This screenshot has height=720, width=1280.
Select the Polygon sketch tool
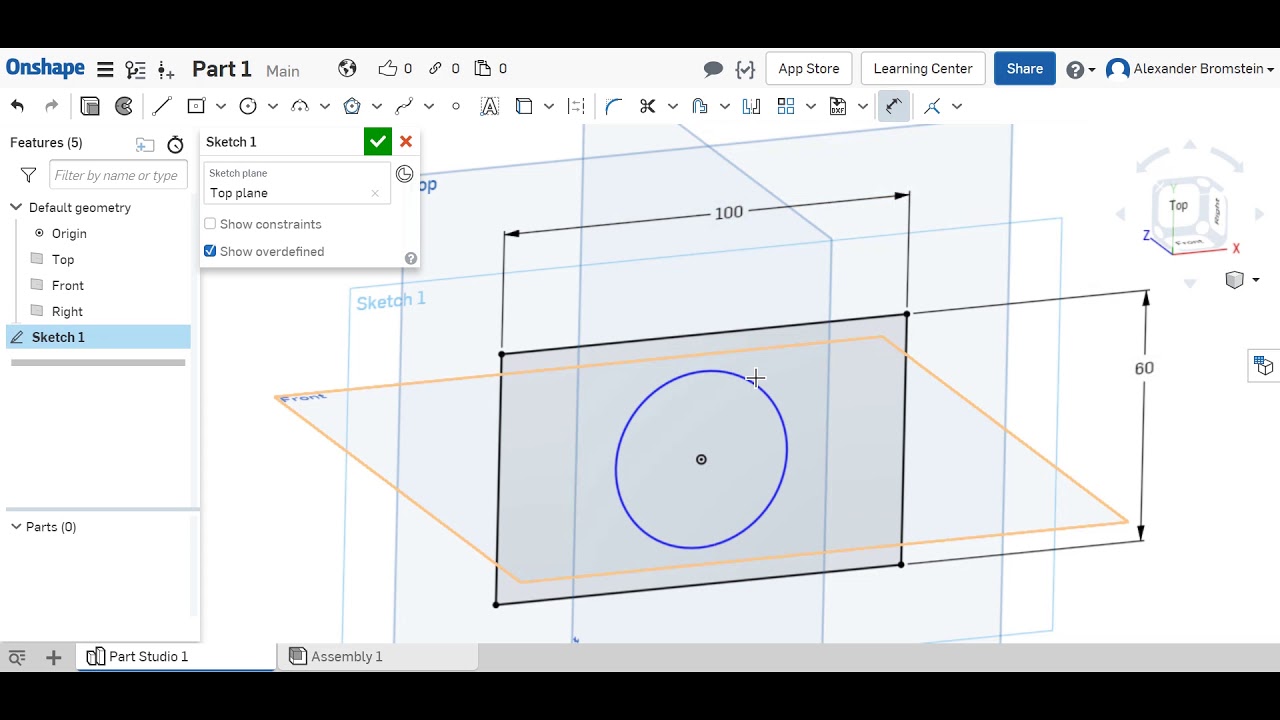coord(352,106)
